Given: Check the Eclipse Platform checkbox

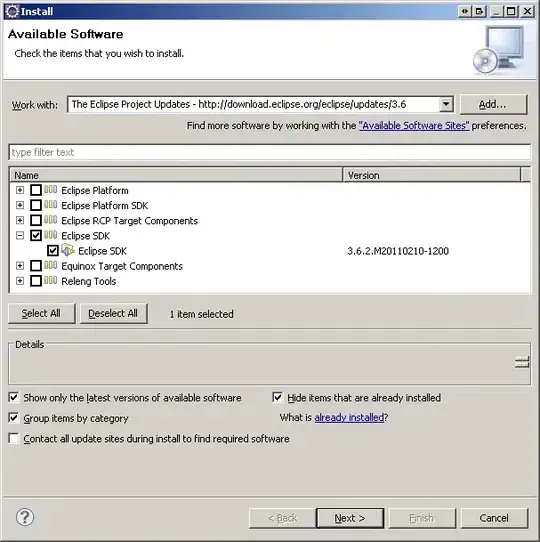Looking at the screenshot, I should pos(36,190).
